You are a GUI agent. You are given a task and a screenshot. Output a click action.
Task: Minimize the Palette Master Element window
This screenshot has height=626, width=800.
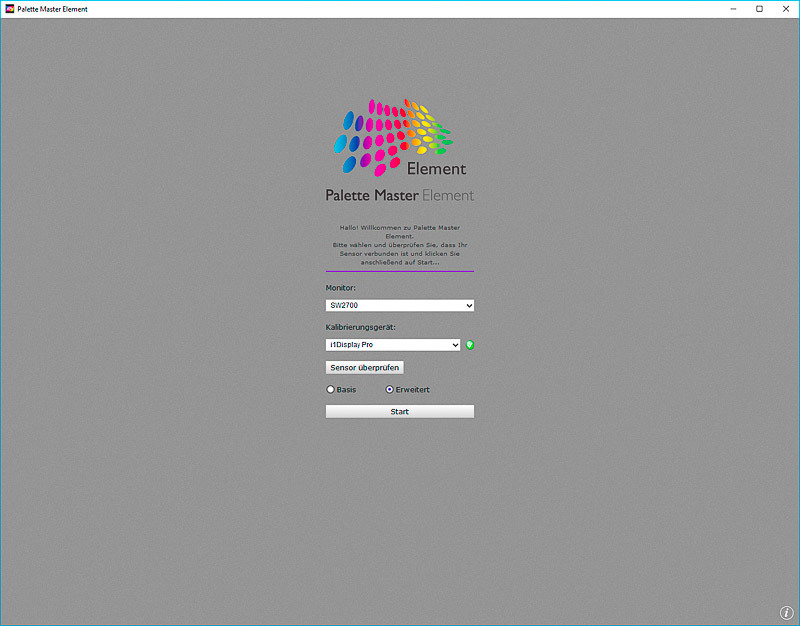click(x=733, y=9)
